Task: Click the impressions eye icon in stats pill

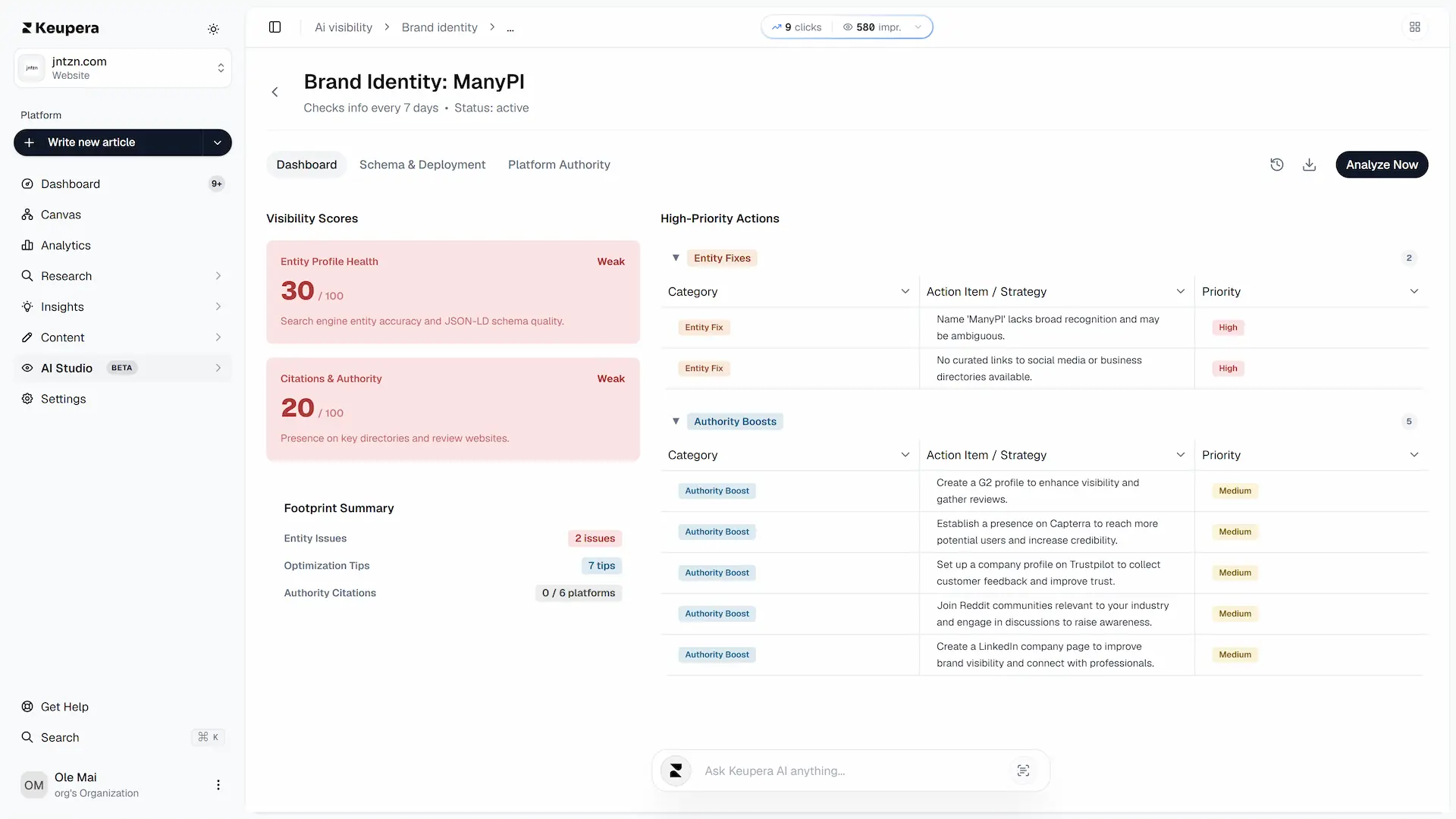Action: (848, 27)
